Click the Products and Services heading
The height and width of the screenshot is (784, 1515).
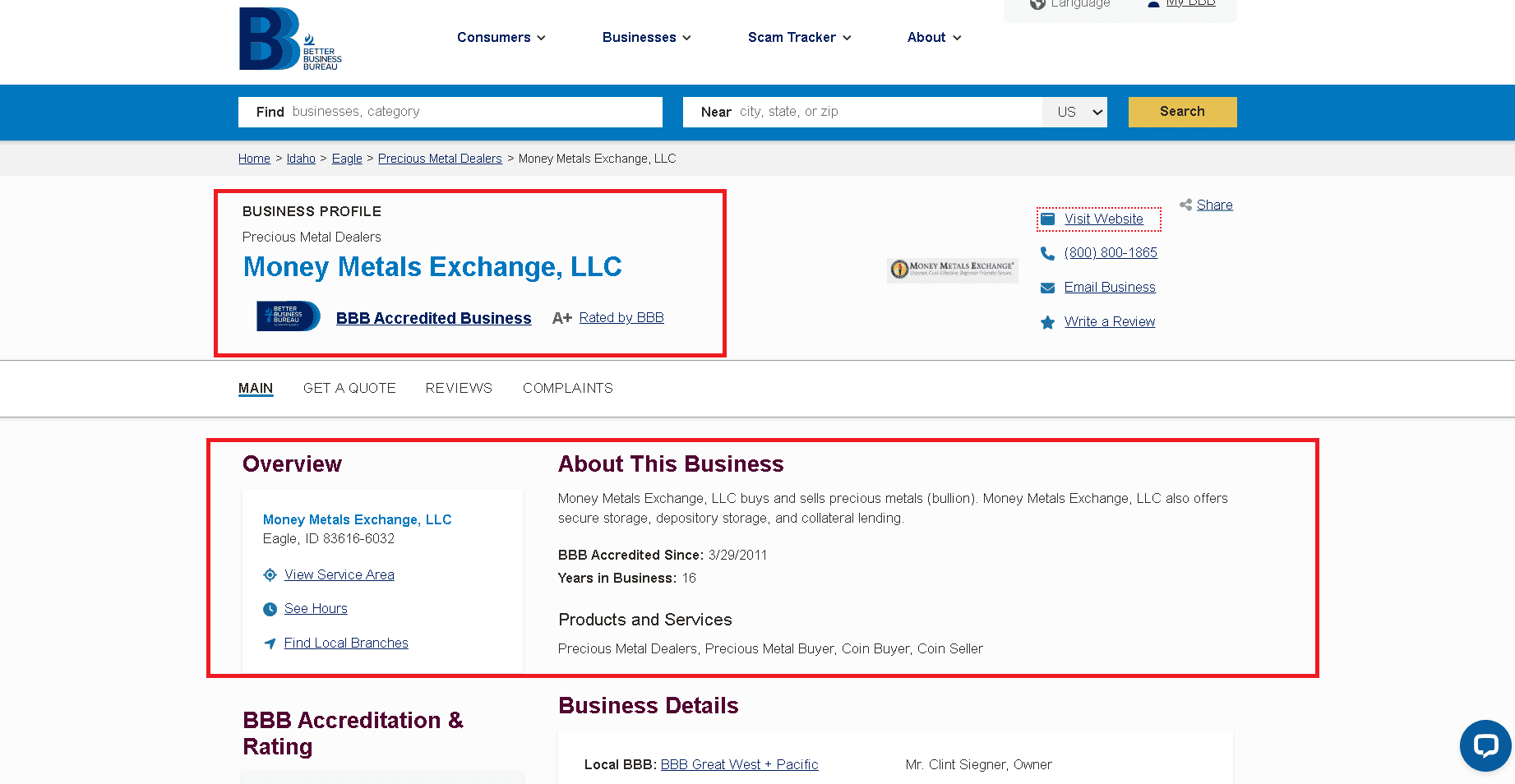click(645, 620)
